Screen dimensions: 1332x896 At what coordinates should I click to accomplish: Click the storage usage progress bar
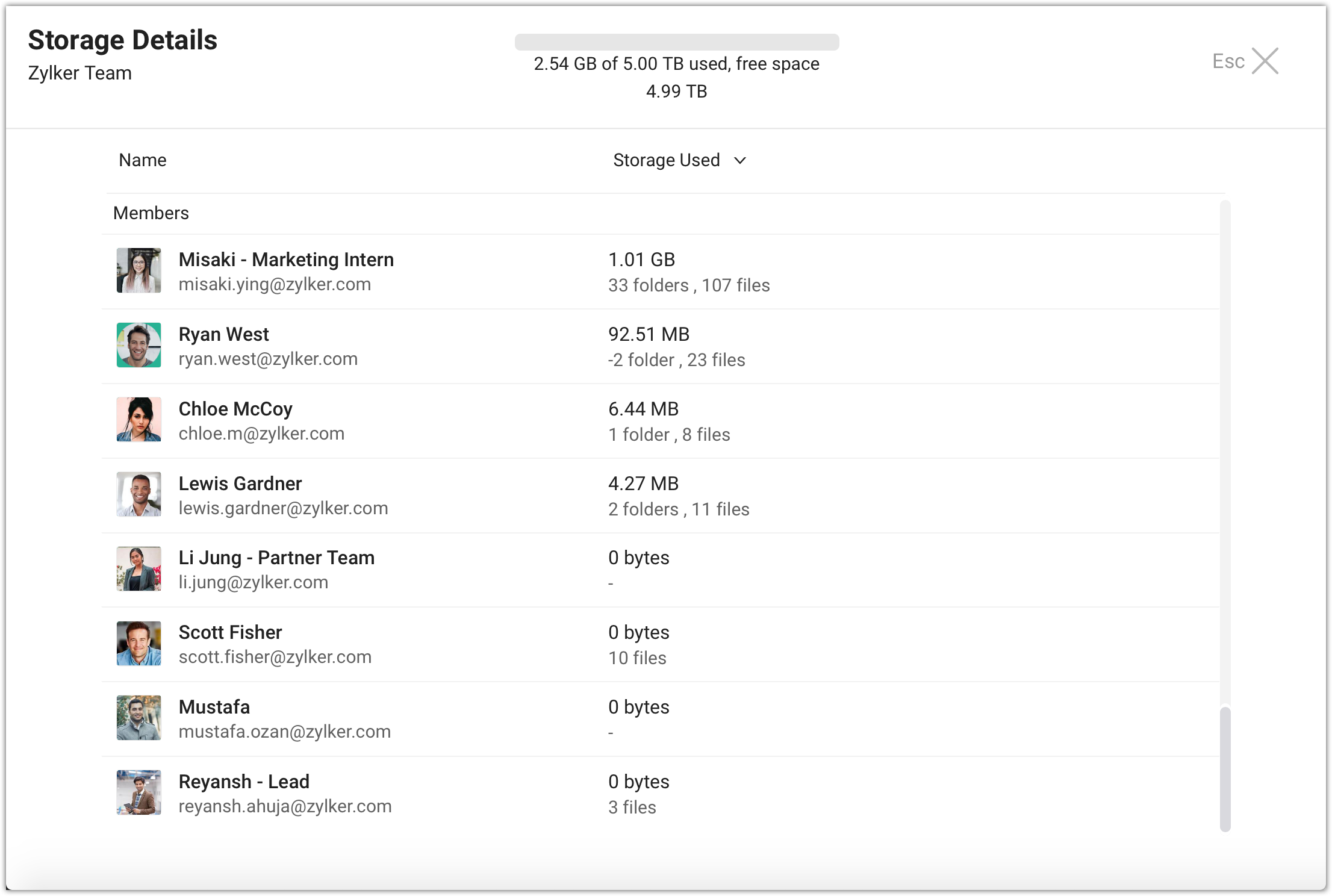click(676, 42)
